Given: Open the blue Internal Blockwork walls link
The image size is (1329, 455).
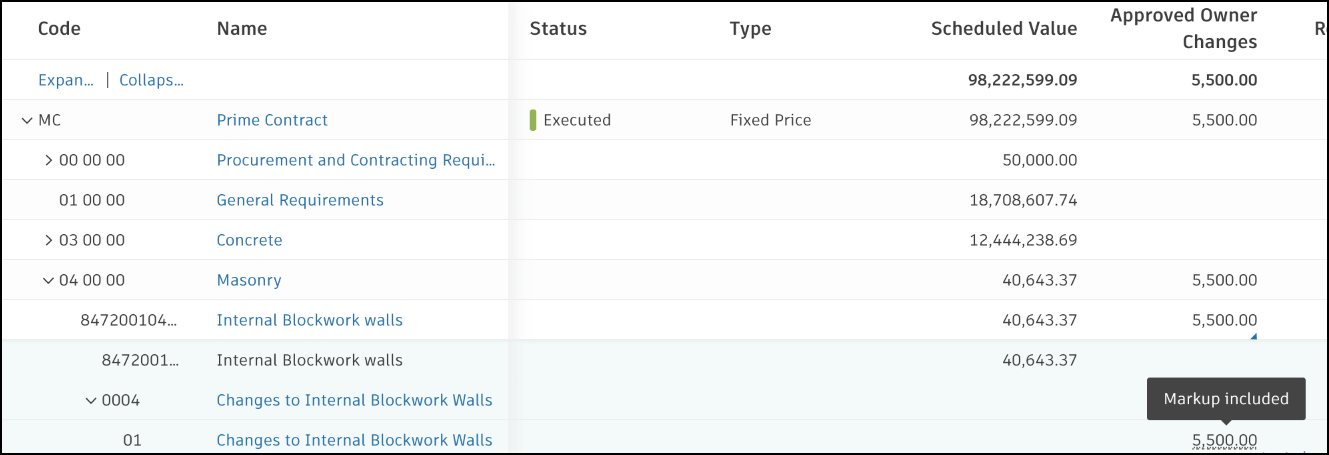Looking at the screenshot, I should pos(309,320).
